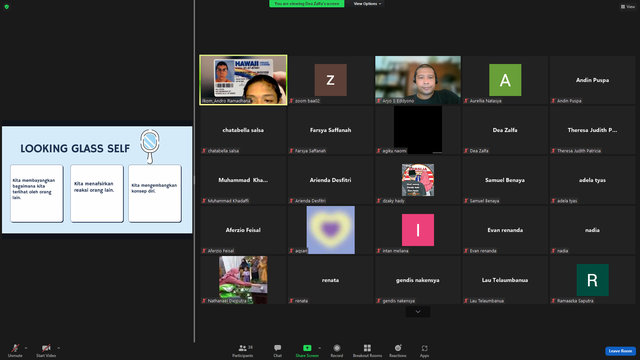This screenshot has width=640, height=360.
Task: Select gendis nakensya's participant tile
Action: pos(418,280)
